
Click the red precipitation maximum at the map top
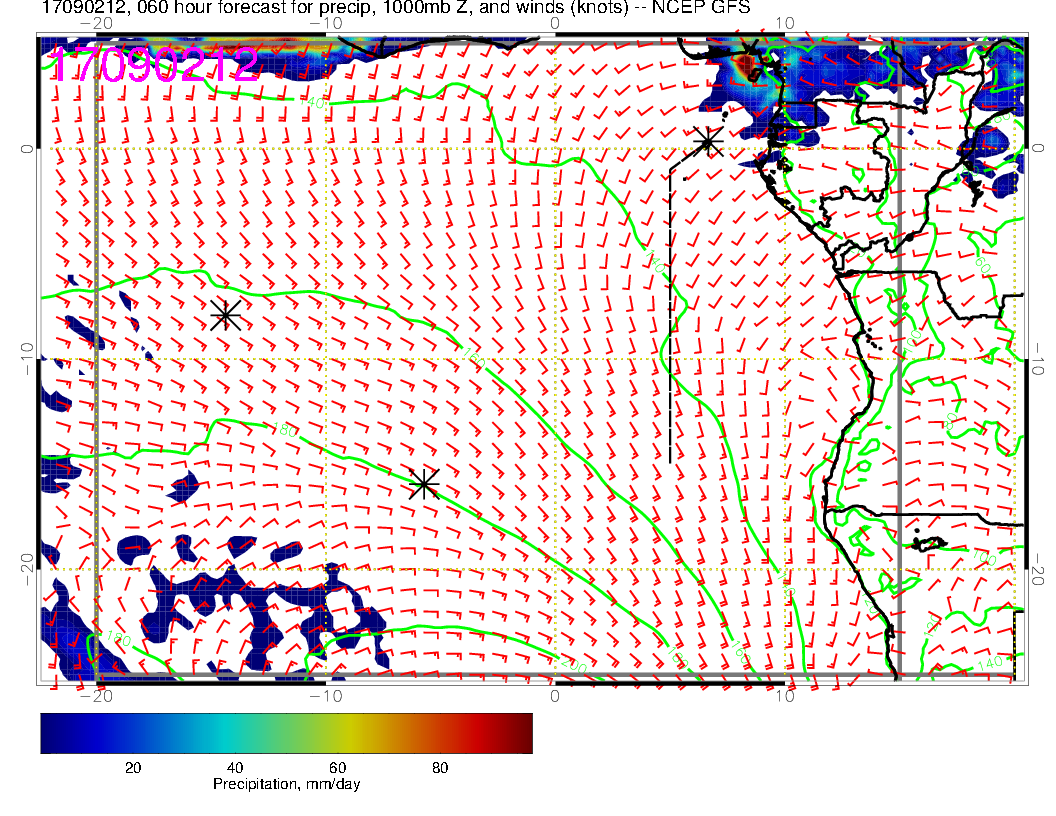(x=746, y=65)
